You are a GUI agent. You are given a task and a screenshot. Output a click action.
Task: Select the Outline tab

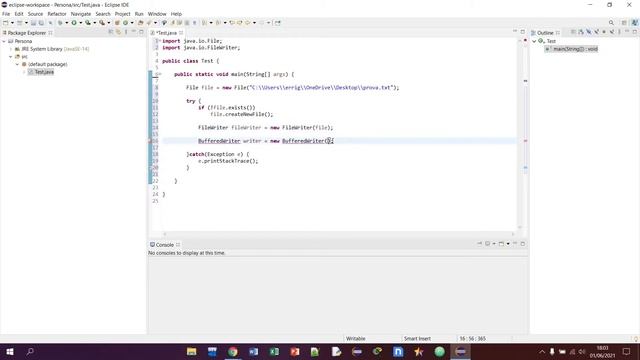(x=545, y=33)
